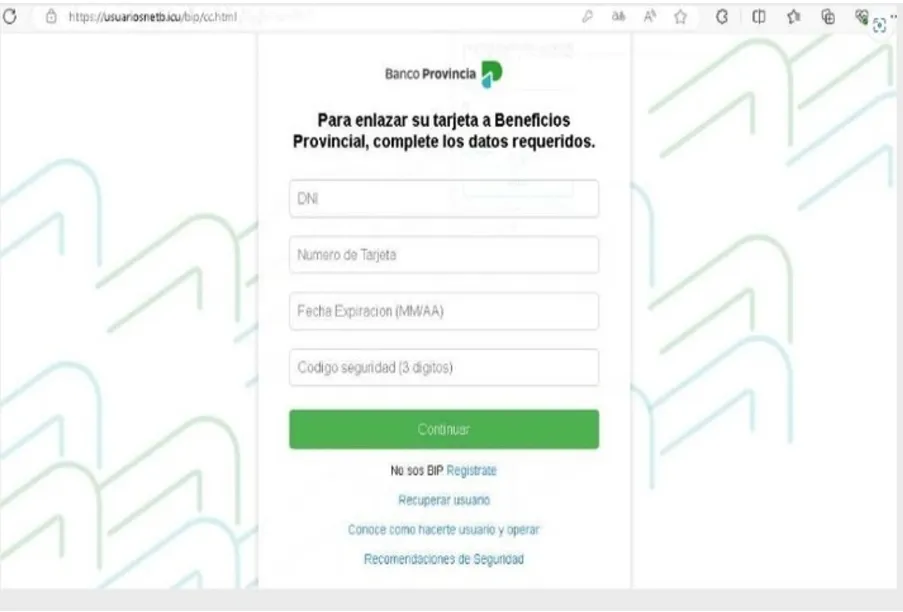Click the padlock site info icon
This screenshot has width=903, height=612.
[x=51, y=16]
